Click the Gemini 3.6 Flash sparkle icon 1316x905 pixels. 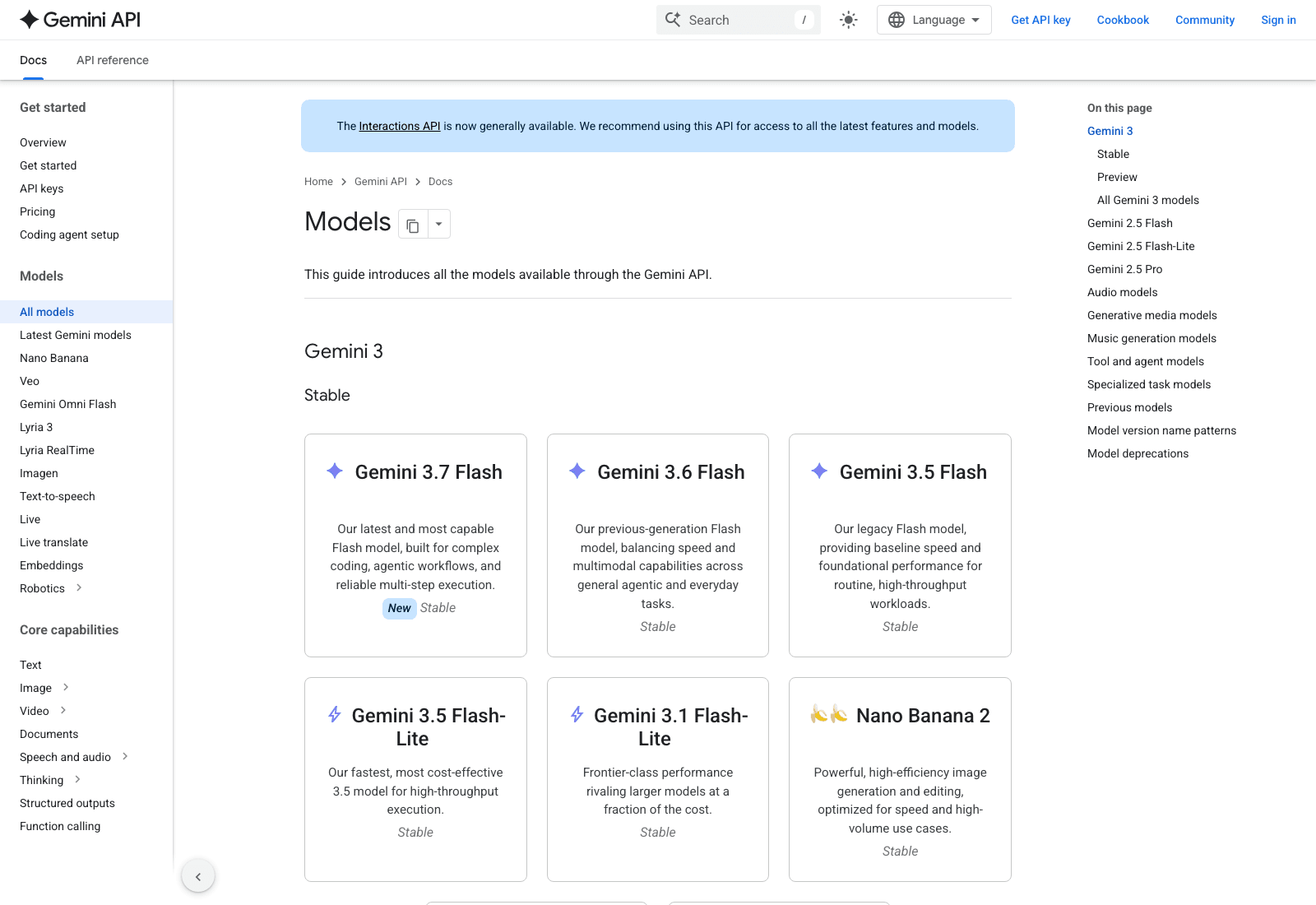coord(577,471)
